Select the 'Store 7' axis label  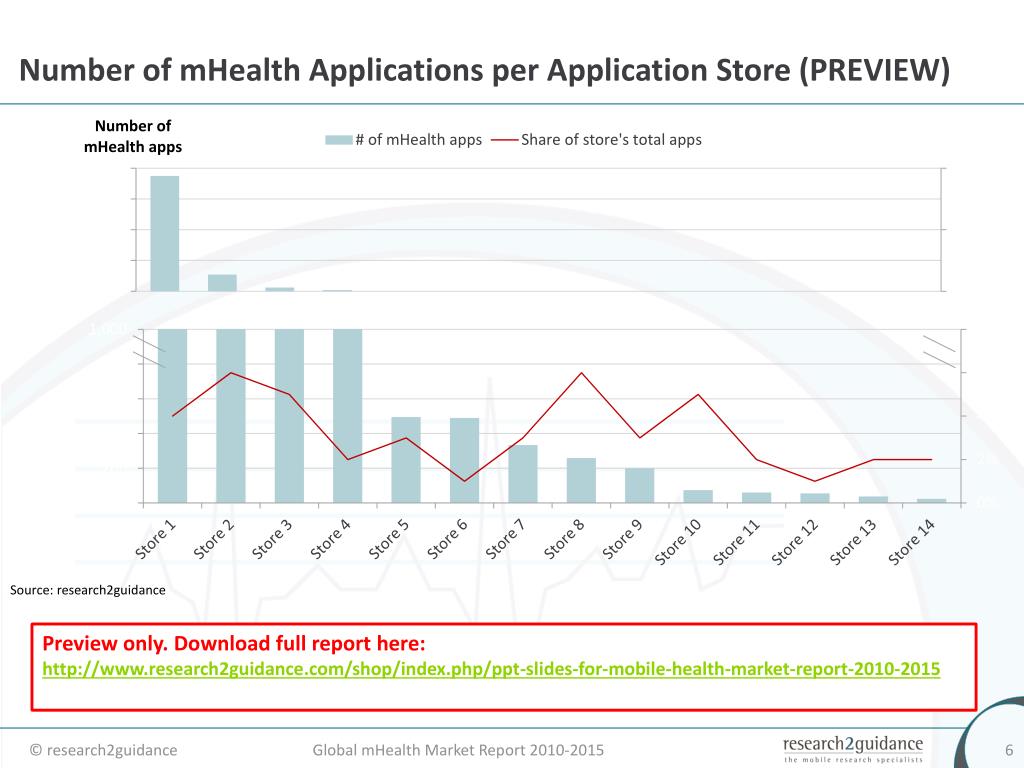pyautogui.click(x=505, y=539)
